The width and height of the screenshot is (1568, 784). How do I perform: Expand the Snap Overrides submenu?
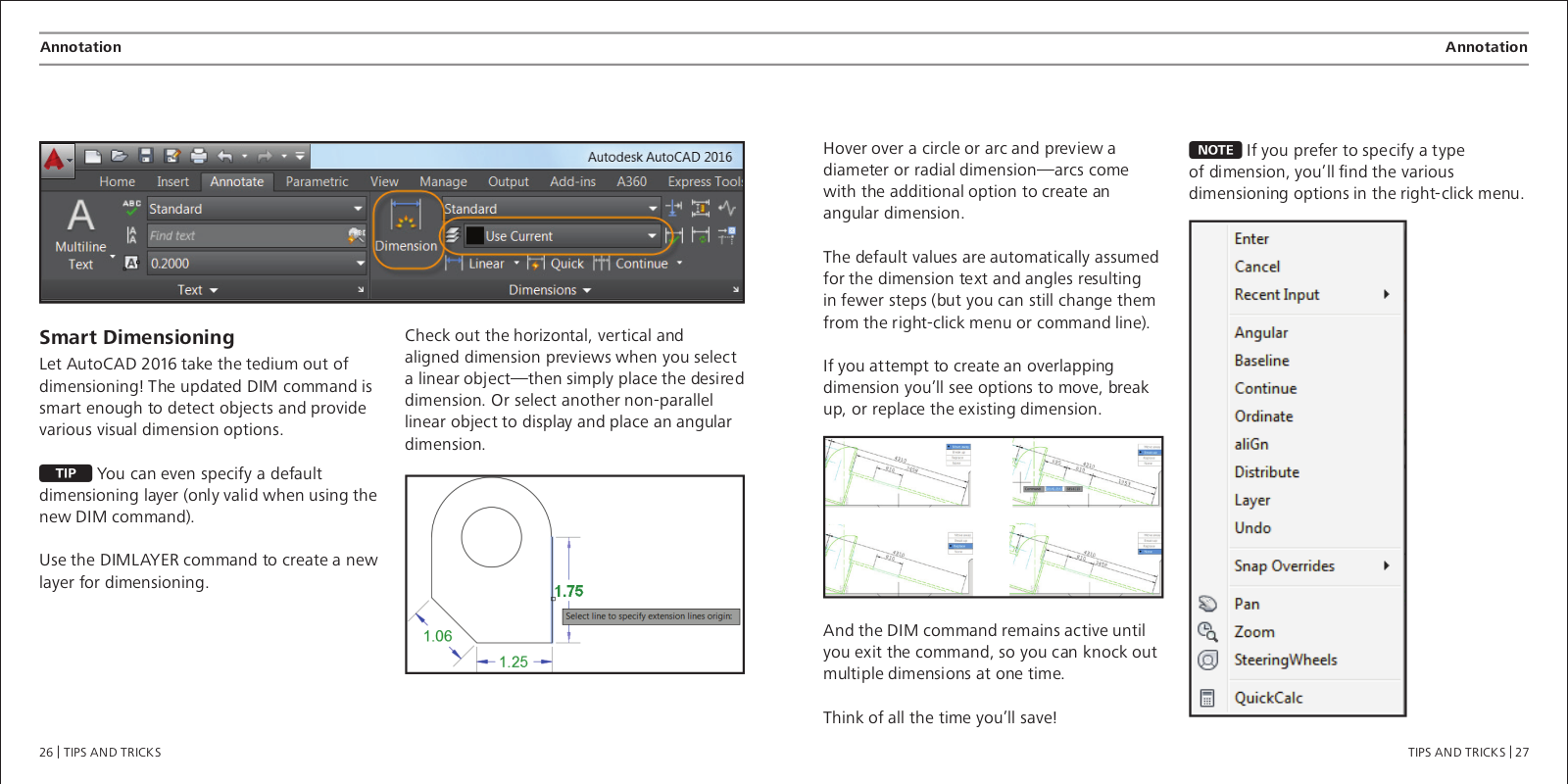[x=1386, y=565]
